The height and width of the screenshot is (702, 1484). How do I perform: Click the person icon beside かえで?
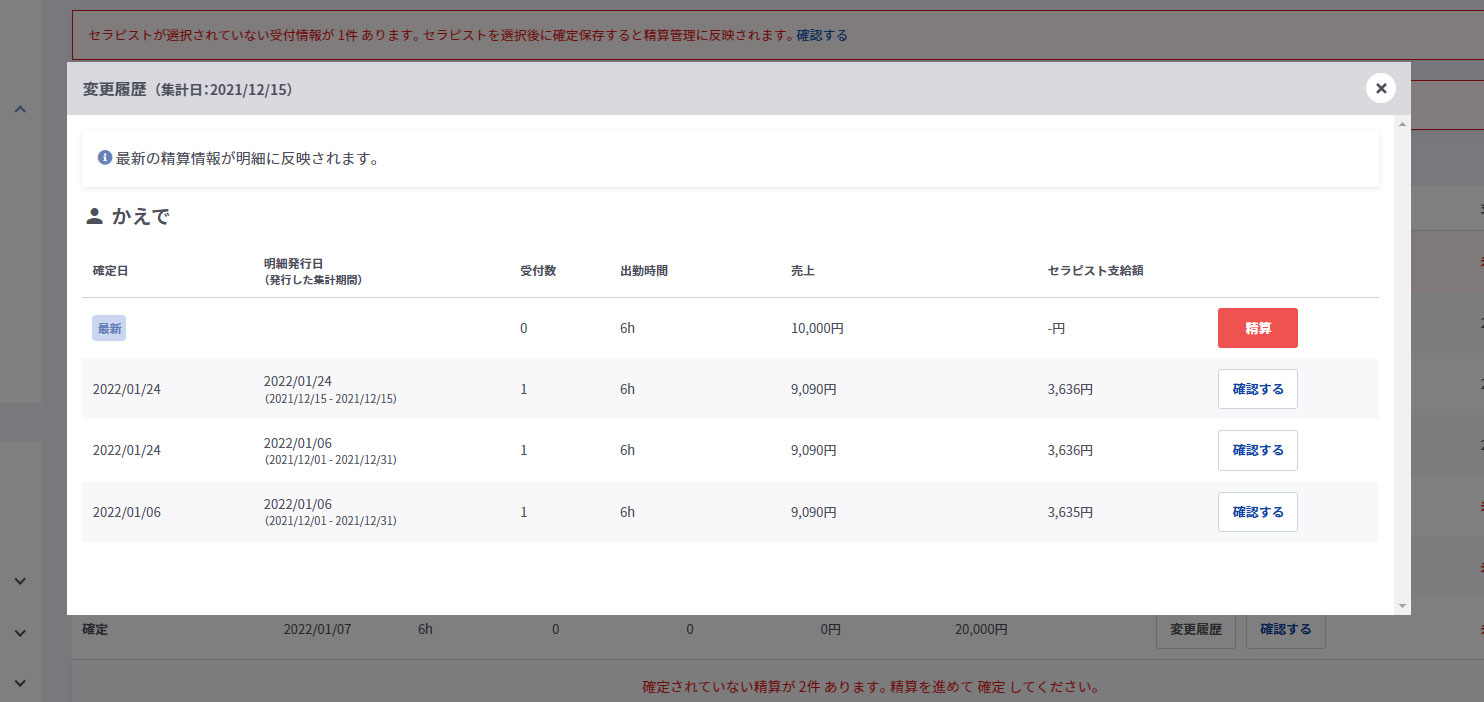click(x=94, y=216)
